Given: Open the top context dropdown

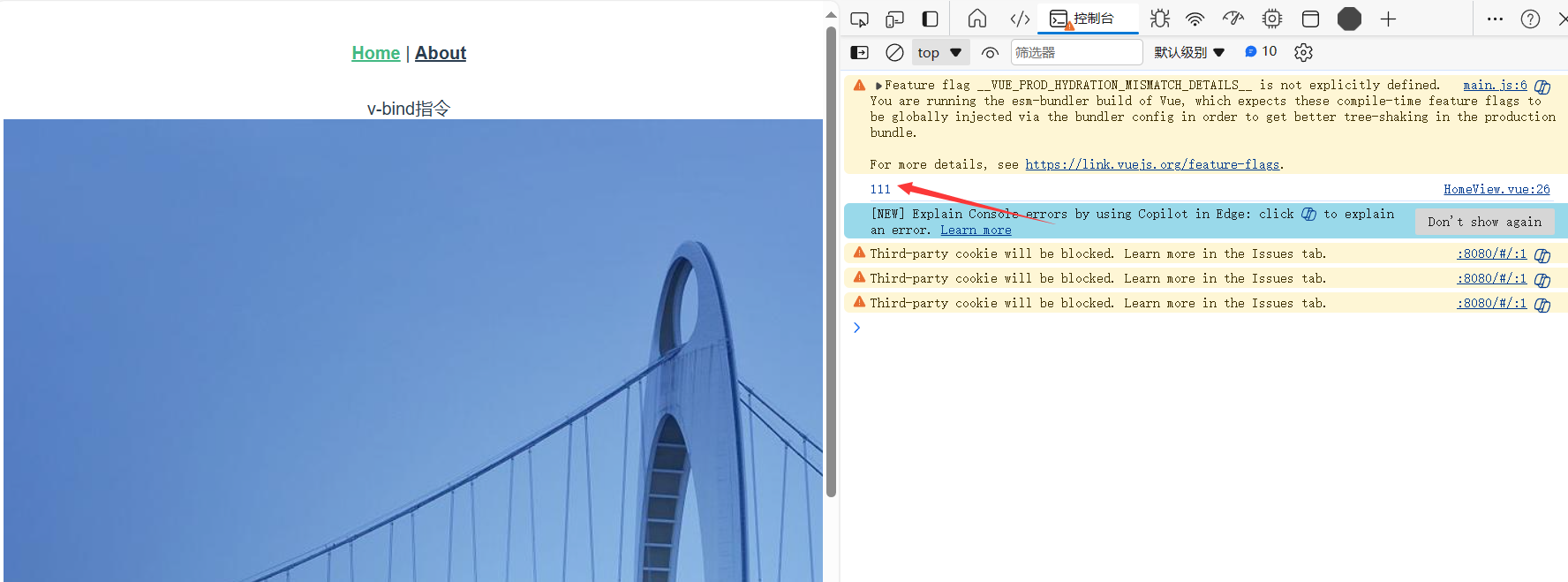Looking at the screenshot, I should [x=940, y=52].
